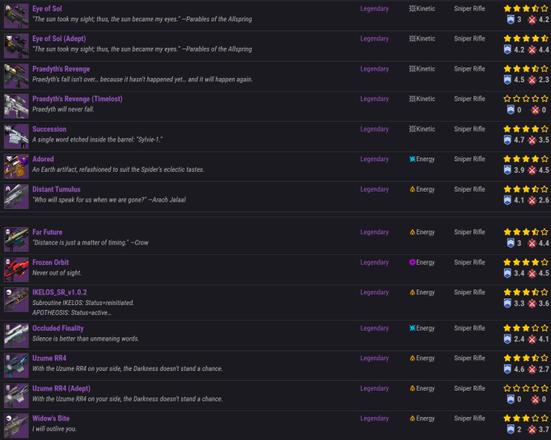
Task: Rate Praedyth's Revenge (Timelost) using empty stars
Action: (x=526, y=99)
